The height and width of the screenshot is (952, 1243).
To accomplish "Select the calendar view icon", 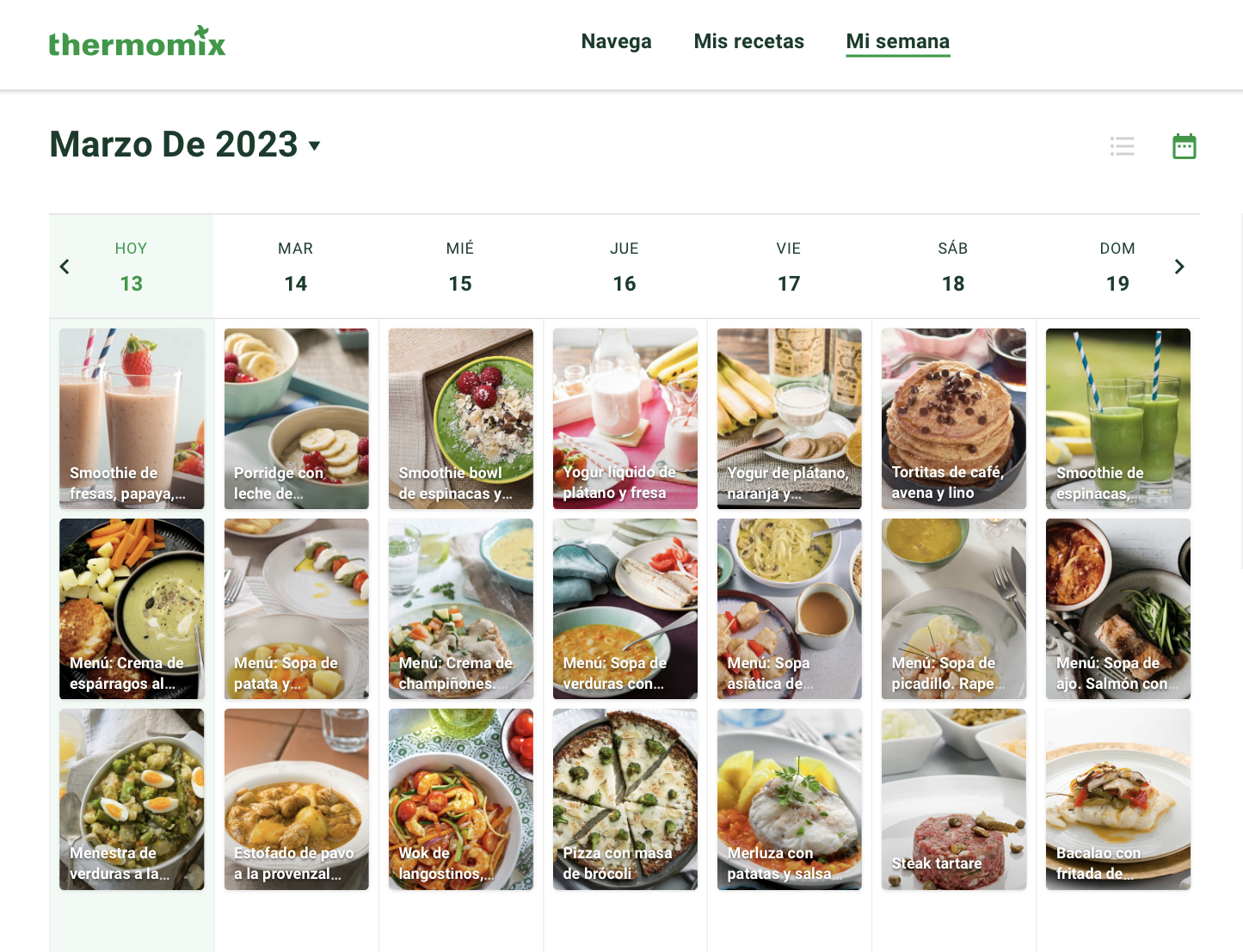I will coord(1185,146).
